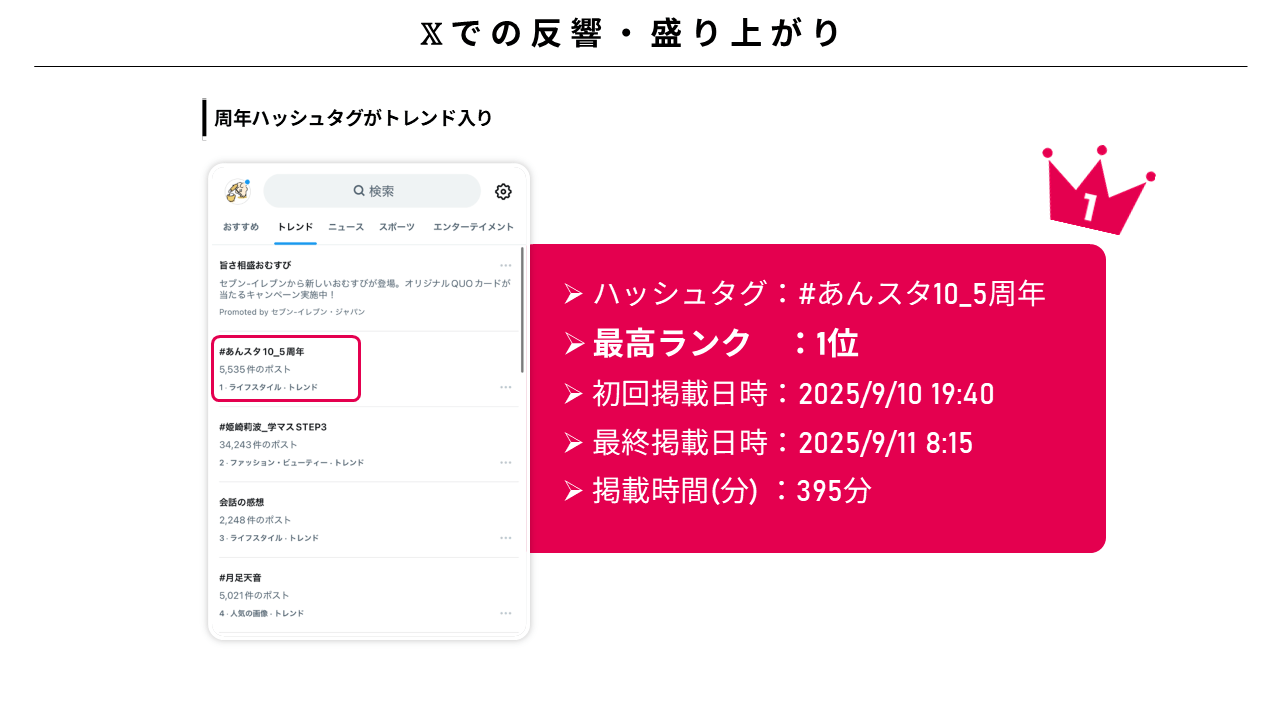Click the 検索 search field
The image size is (1280, 720).
[373, 191]
